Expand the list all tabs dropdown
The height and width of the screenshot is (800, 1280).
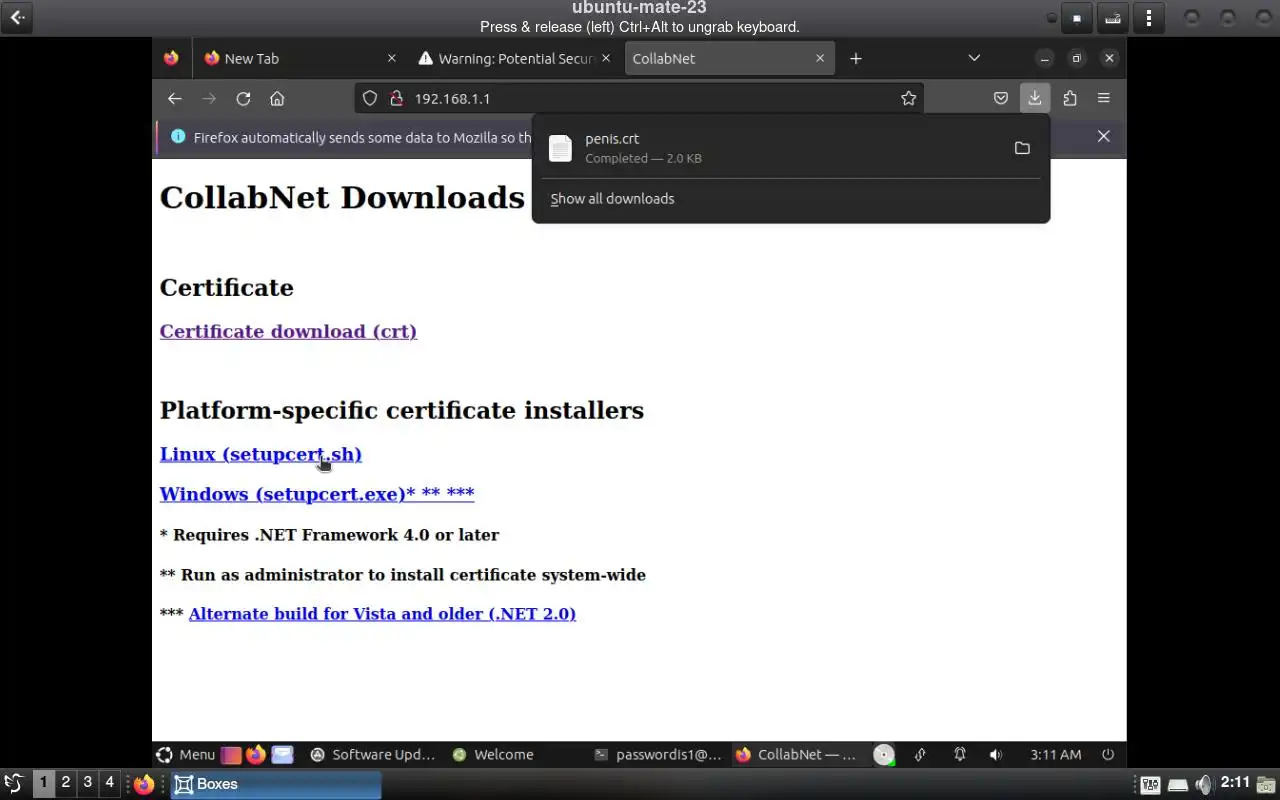[x=974, y=58]
